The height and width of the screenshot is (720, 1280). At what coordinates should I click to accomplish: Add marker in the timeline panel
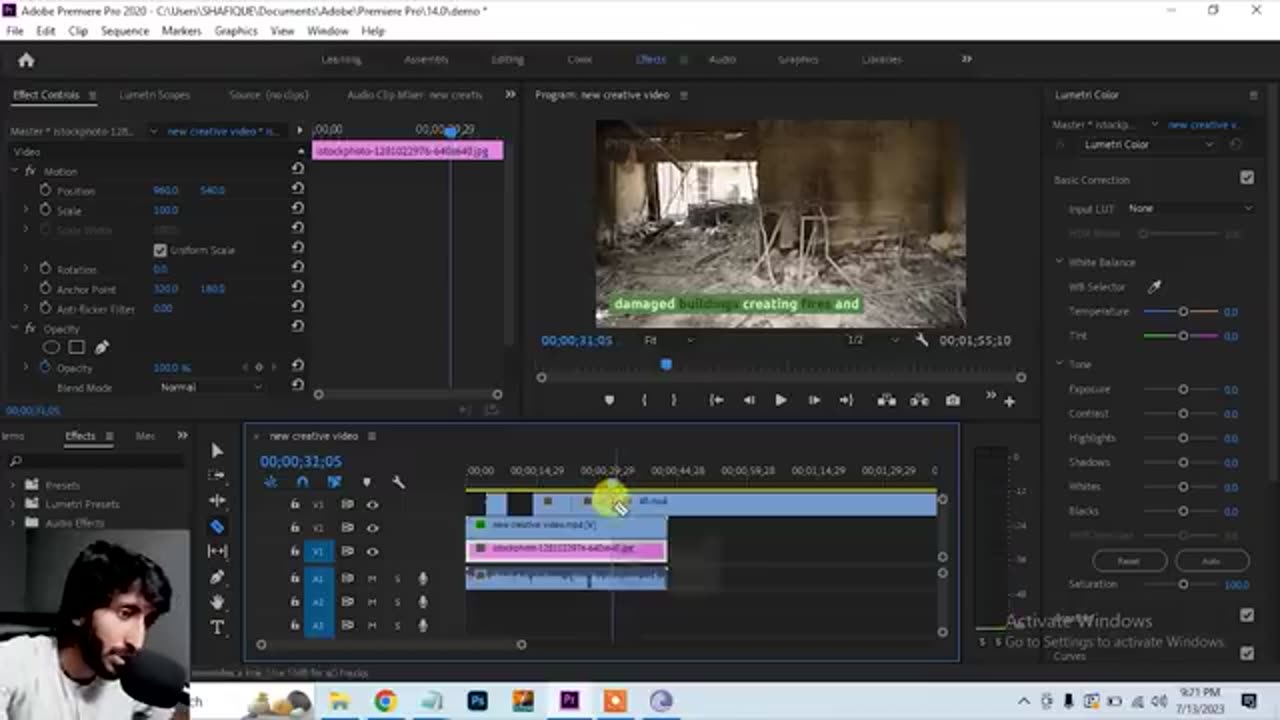coord(366,482)
